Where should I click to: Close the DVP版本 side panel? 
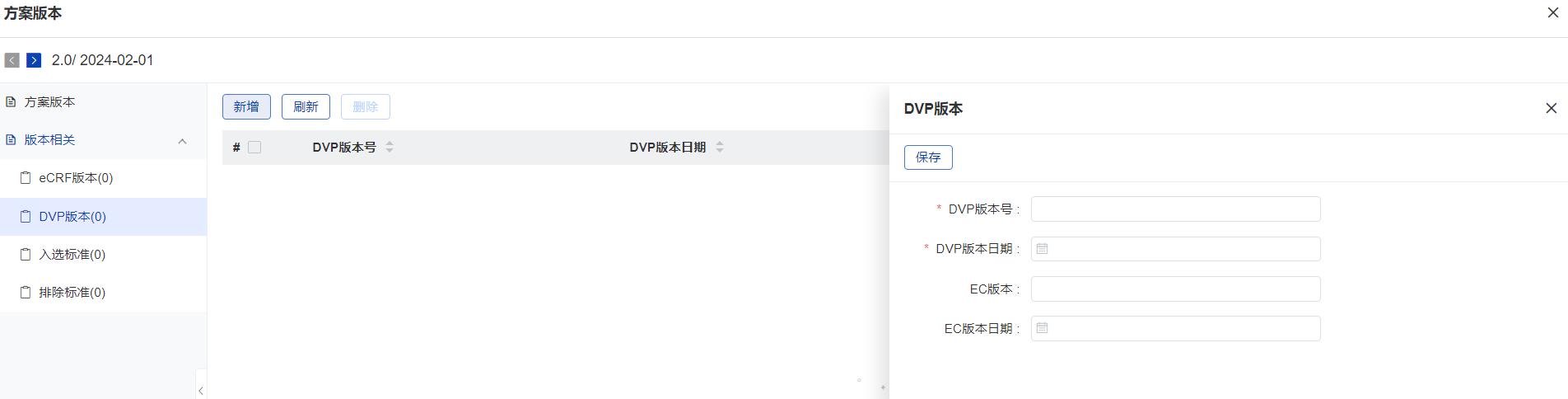pyautogui.click(x=1551, y=108)
